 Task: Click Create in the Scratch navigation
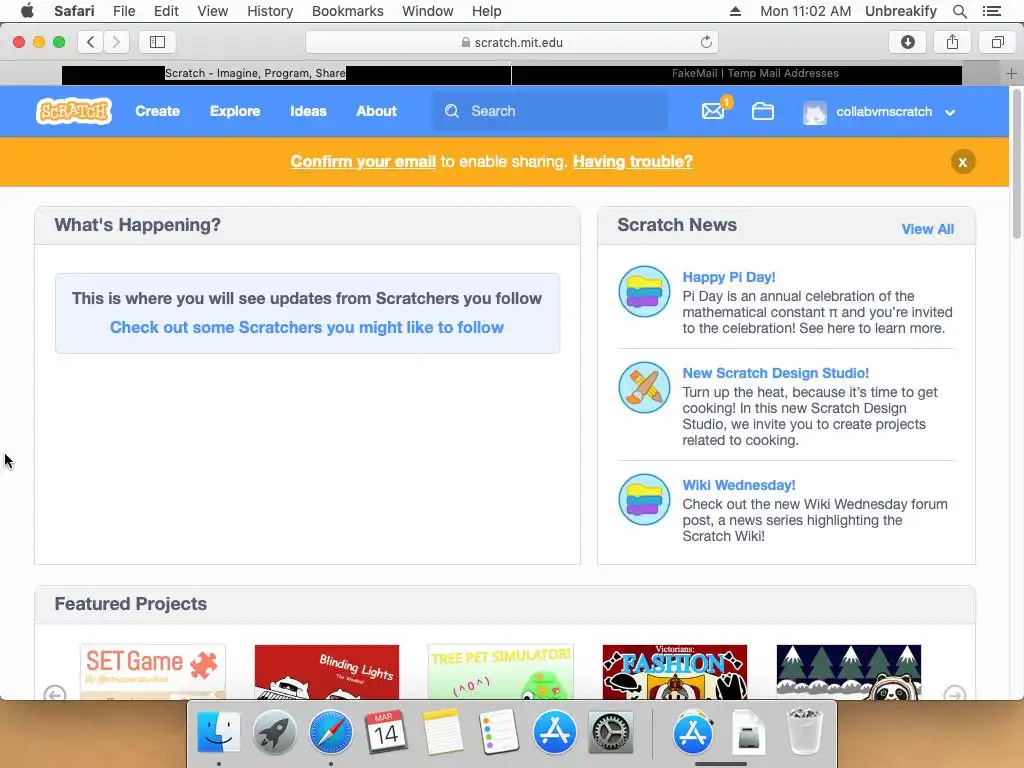(157, 111)
